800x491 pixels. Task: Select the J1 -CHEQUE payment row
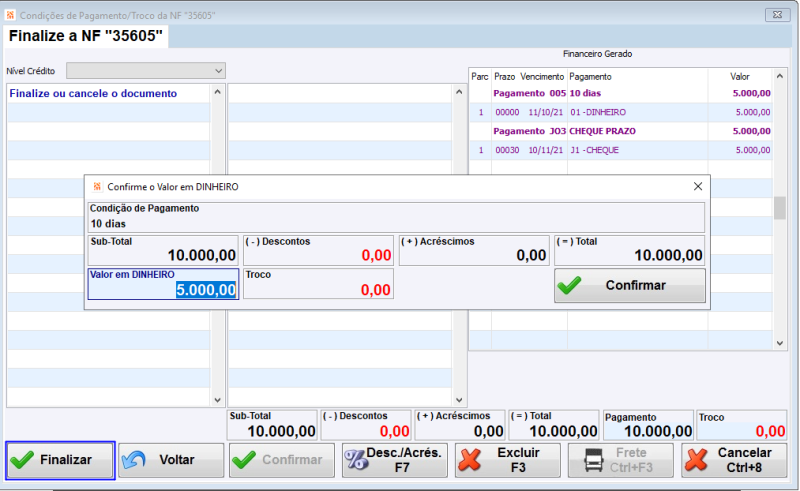(x=620, y=150)
